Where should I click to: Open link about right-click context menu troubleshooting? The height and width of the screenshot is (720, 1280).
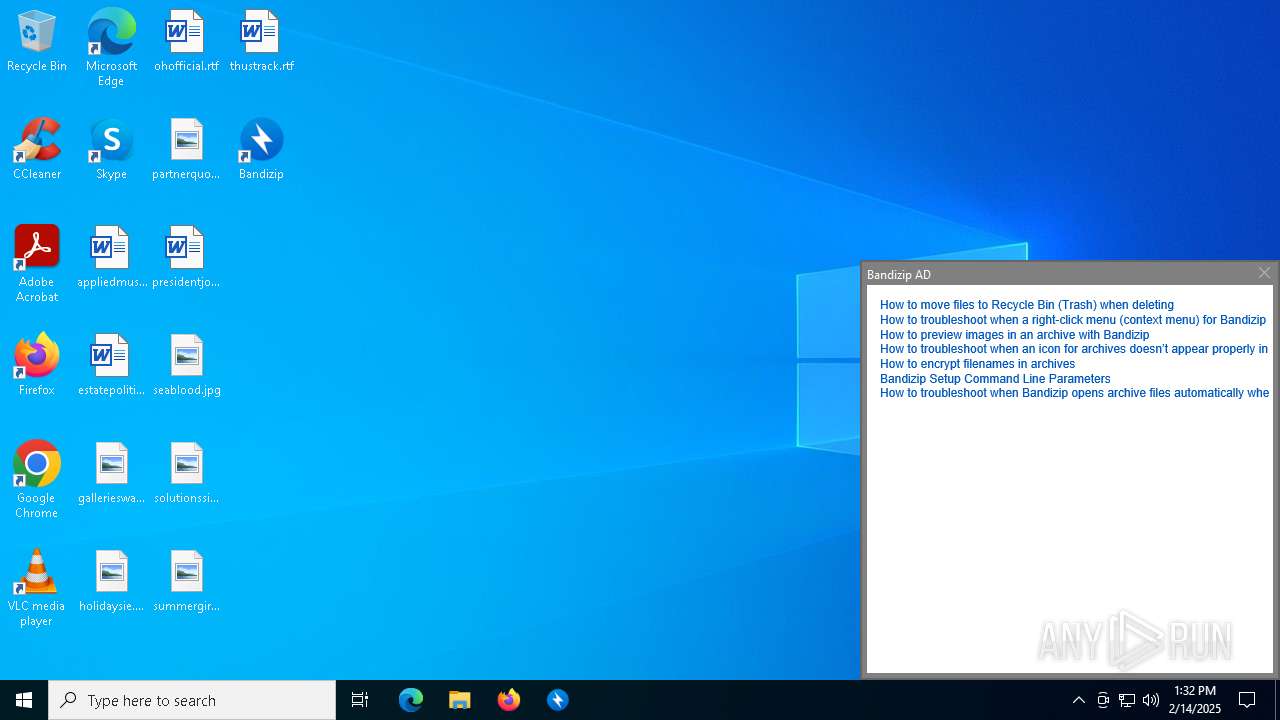[1073, 320]
